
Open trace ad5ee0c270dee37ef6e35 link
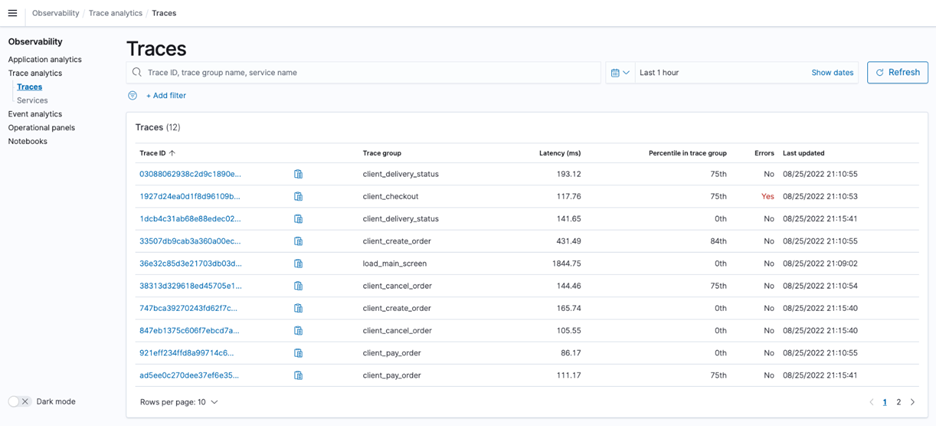pos(190,375)
